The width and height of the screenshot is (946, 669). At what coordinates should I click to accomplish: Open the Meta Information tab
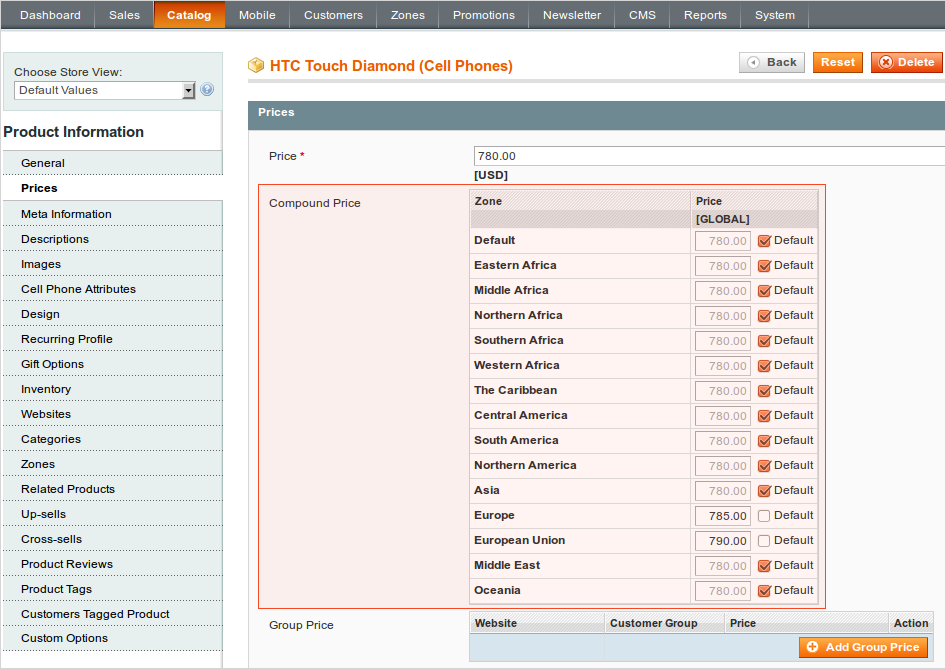click(113, 214)
